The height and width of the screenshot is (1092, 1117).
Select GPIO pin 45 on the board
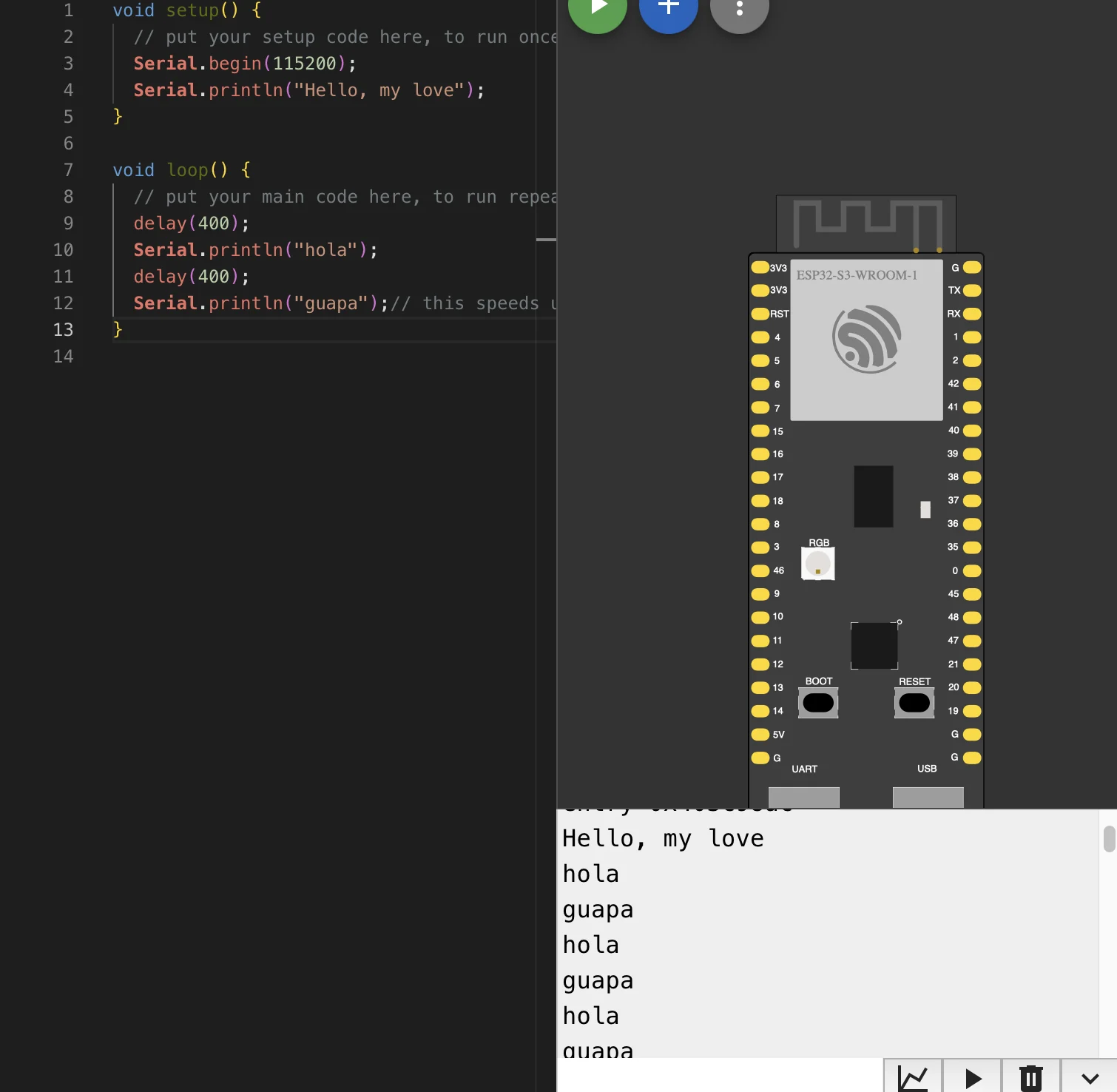coord(972,594)
